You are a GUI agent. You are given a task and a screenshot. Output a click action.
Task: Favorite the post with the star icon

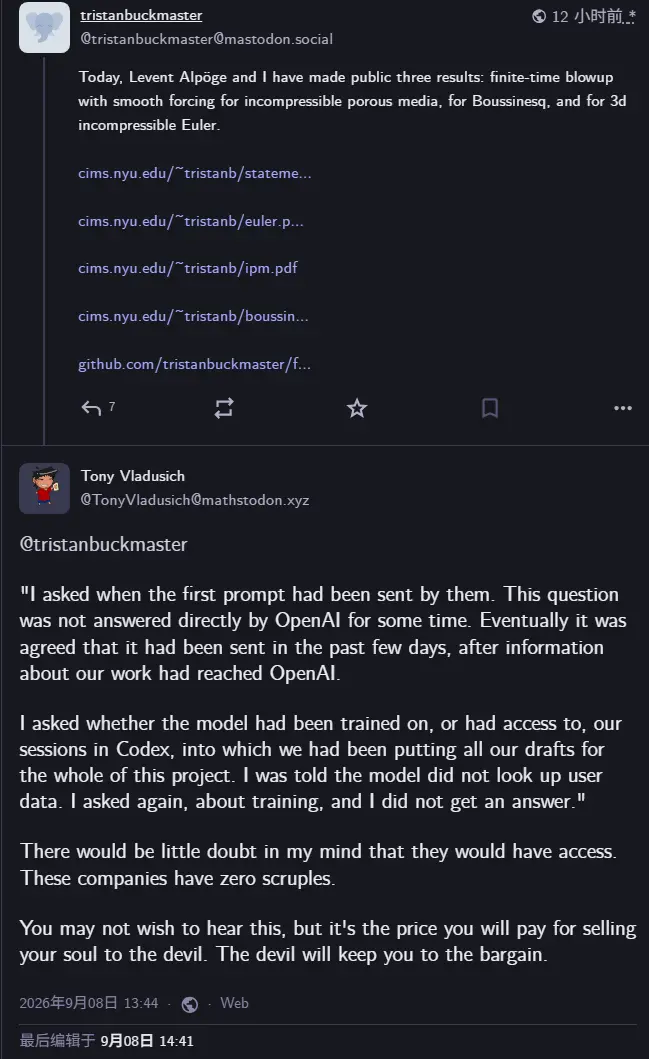pyautogui.click(x=357, y=408)
